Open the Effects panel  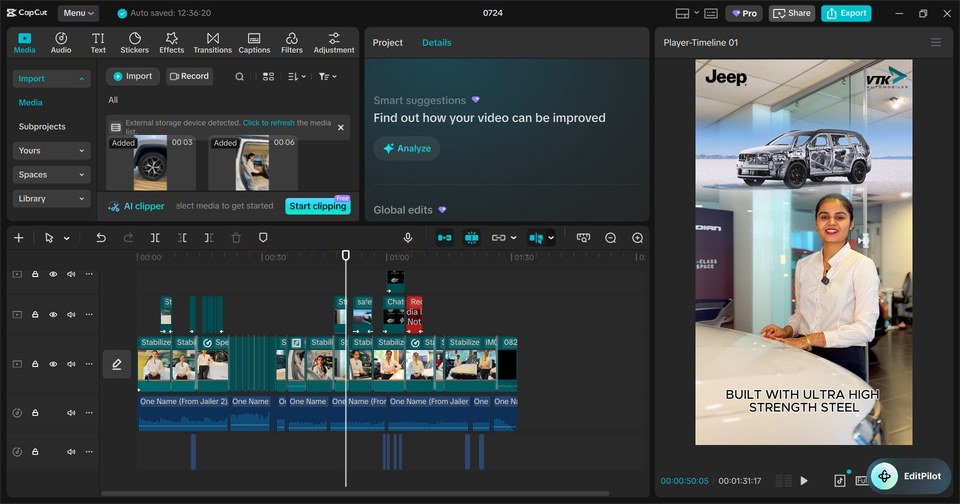click(171, 43)
